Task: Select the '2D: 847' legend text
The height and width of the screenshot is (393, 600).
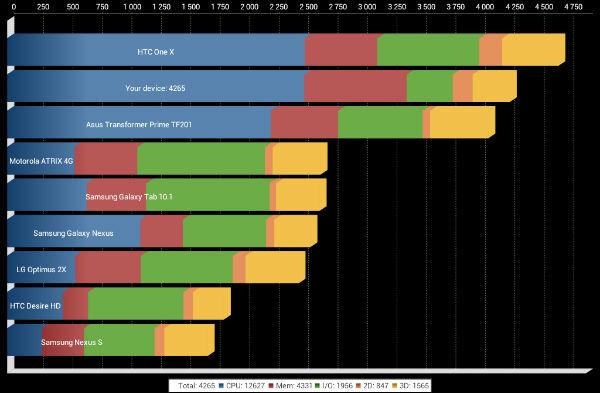Action: (376, 385)
